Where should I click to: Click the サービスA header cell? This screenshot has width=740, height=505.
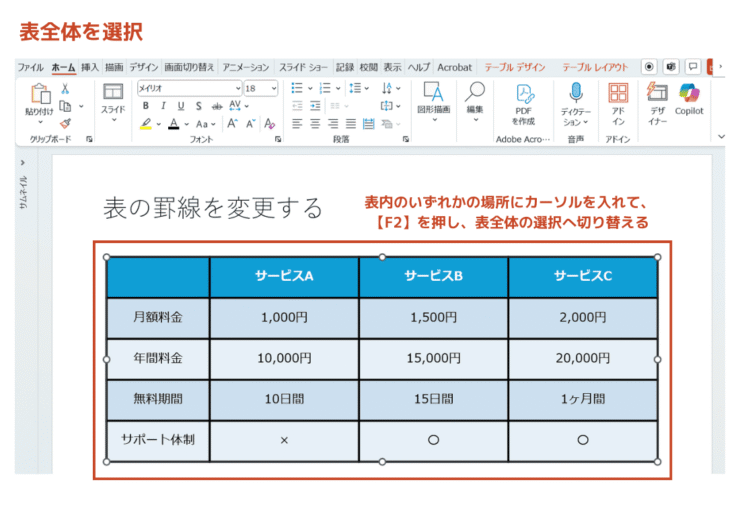[x=284, y=277]
